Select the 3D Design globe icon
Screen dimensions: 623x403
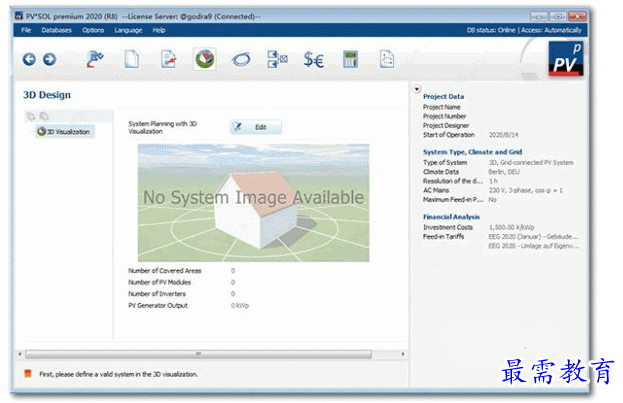[x=205, y=59]
